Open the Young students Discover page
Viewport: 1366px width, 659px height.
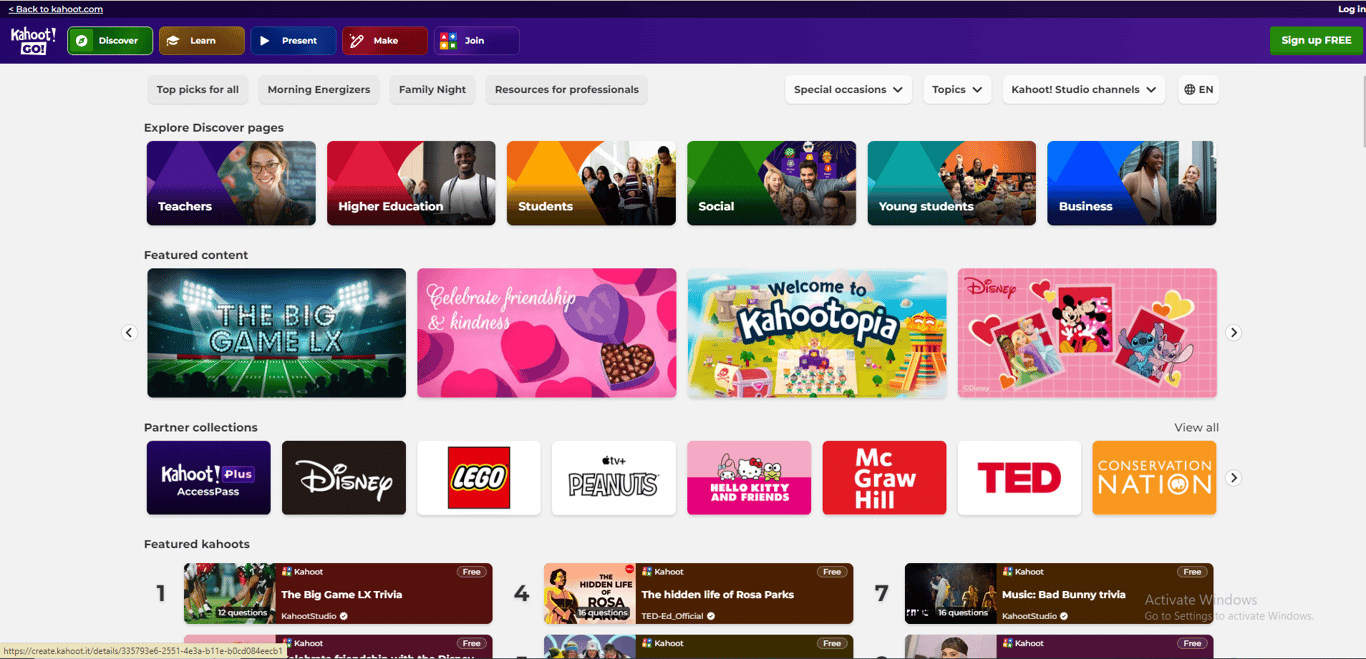(x=952, y=183)
